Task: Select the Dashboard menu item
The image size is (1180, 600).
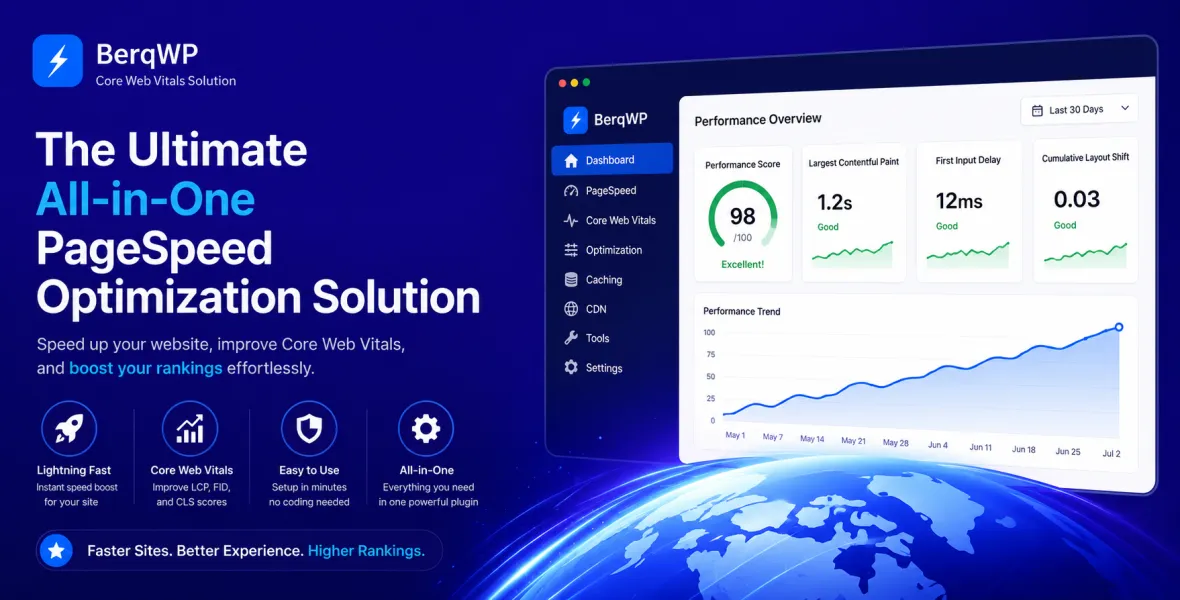Action: [x=612, y=160]
